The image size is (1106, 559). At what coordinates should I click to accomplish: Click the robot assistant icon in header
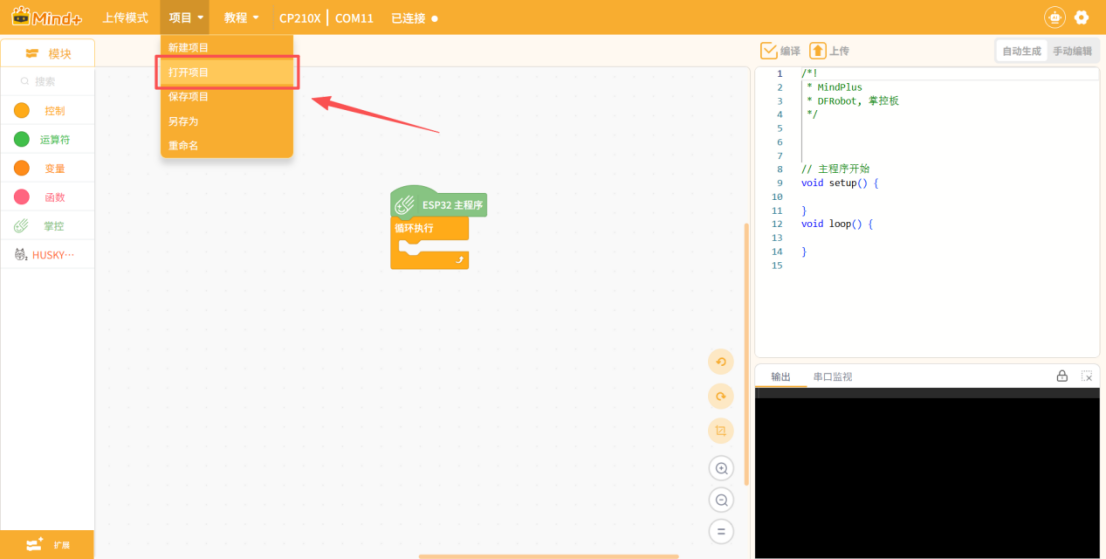(1054, 17)
